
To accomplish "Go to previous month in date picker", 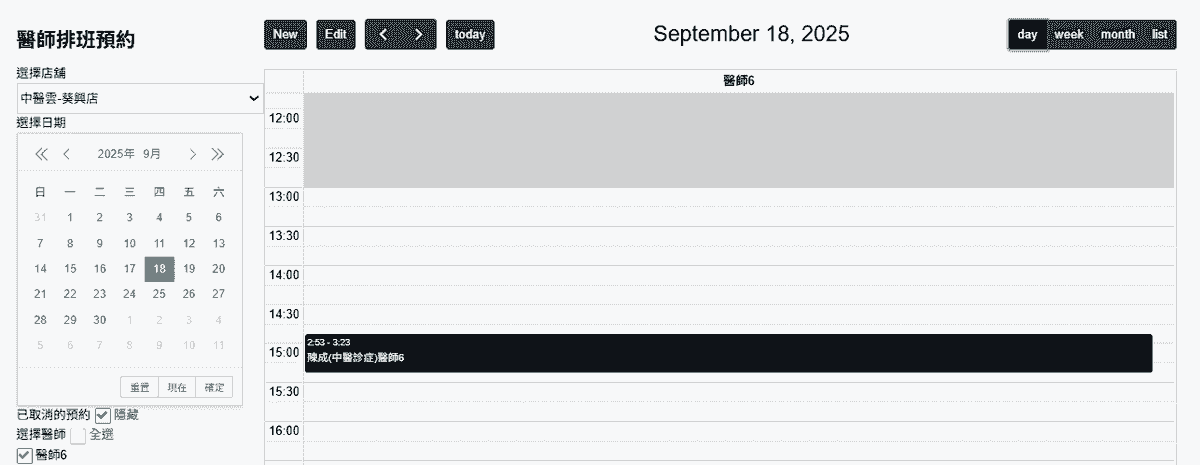I will 67,154.
